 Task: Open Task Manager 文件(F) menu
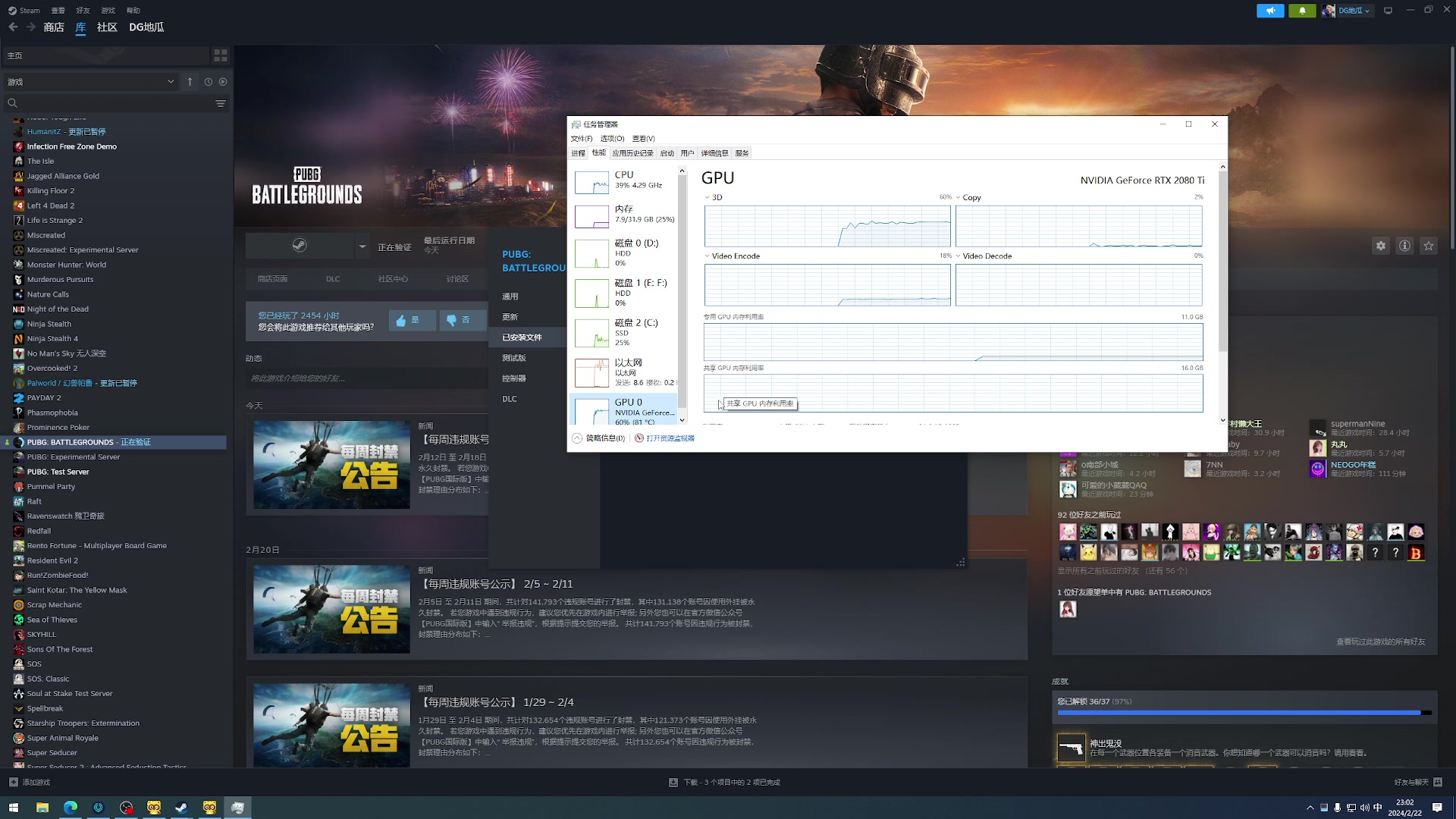coord(582,139)
